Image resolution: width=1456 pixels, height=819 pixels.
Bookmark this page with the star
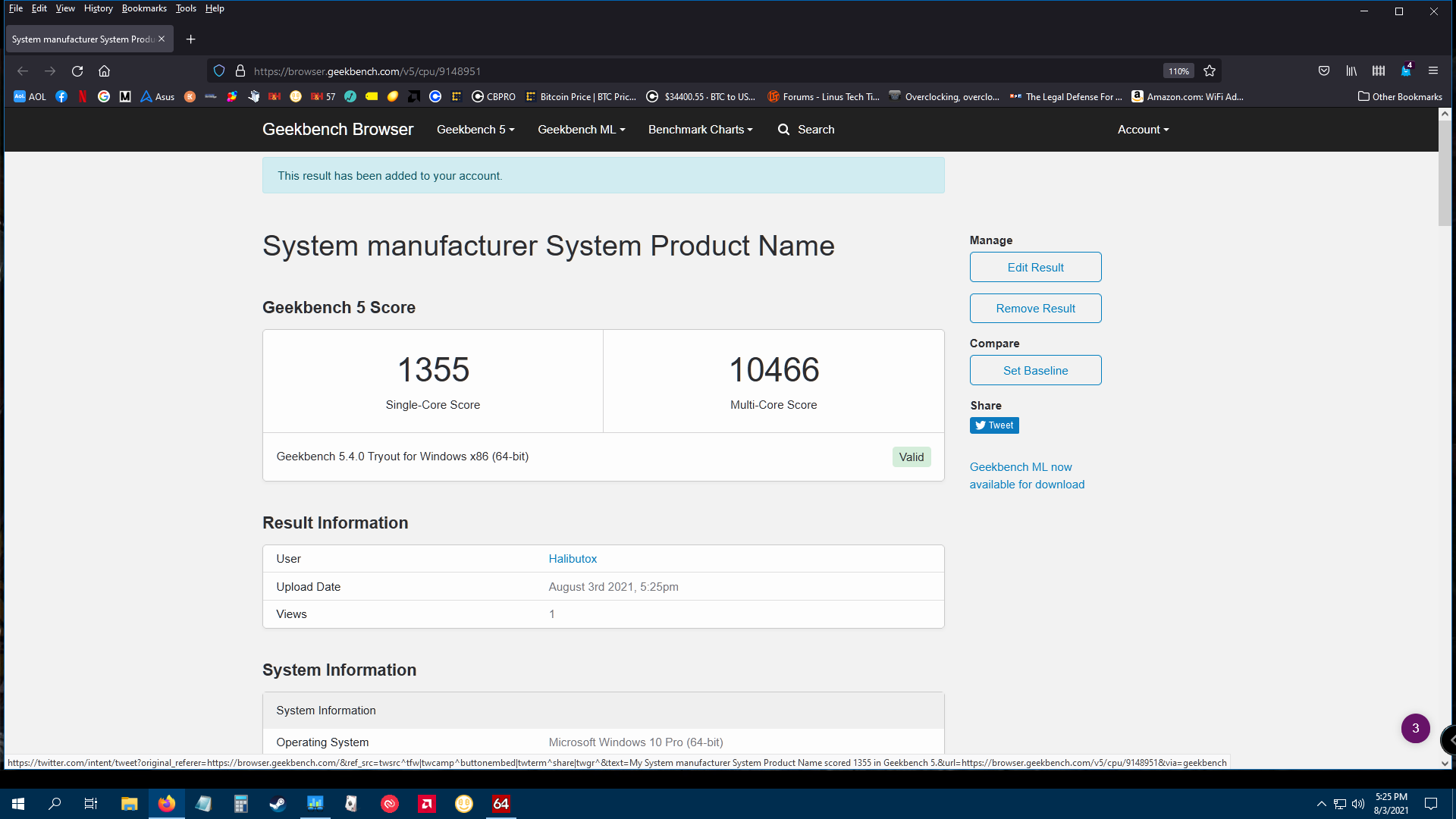coord(1210,71)
